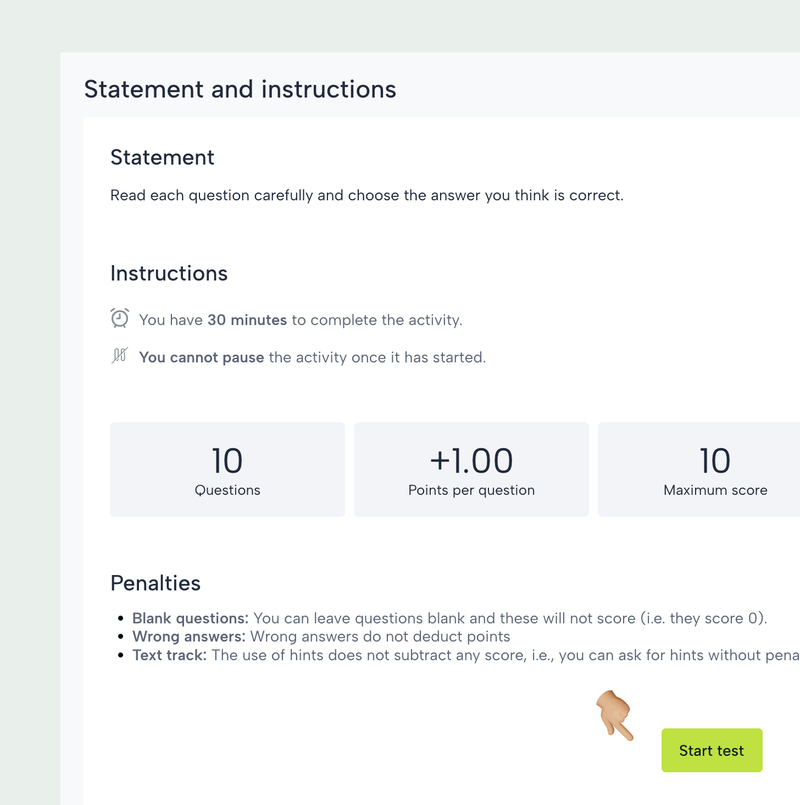
Task: Click the 'Read each question carefully' sentence
Action: coord(366,195)
